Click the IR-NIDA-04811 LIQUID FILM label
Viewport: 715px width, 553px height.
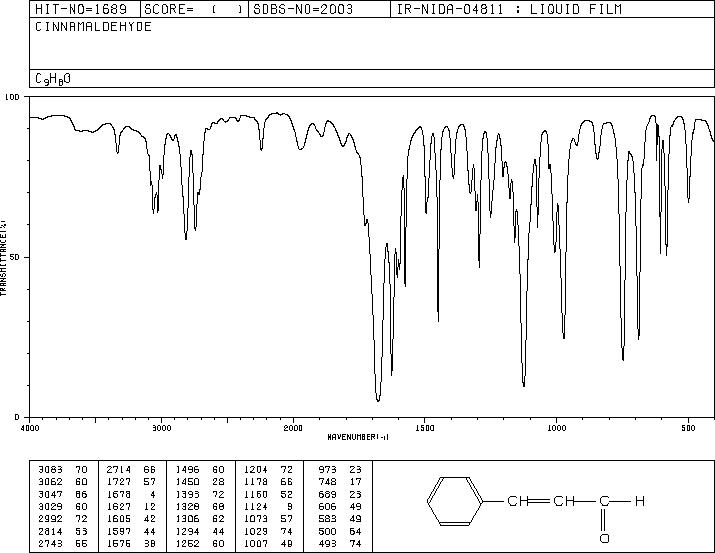pos(509,9)
